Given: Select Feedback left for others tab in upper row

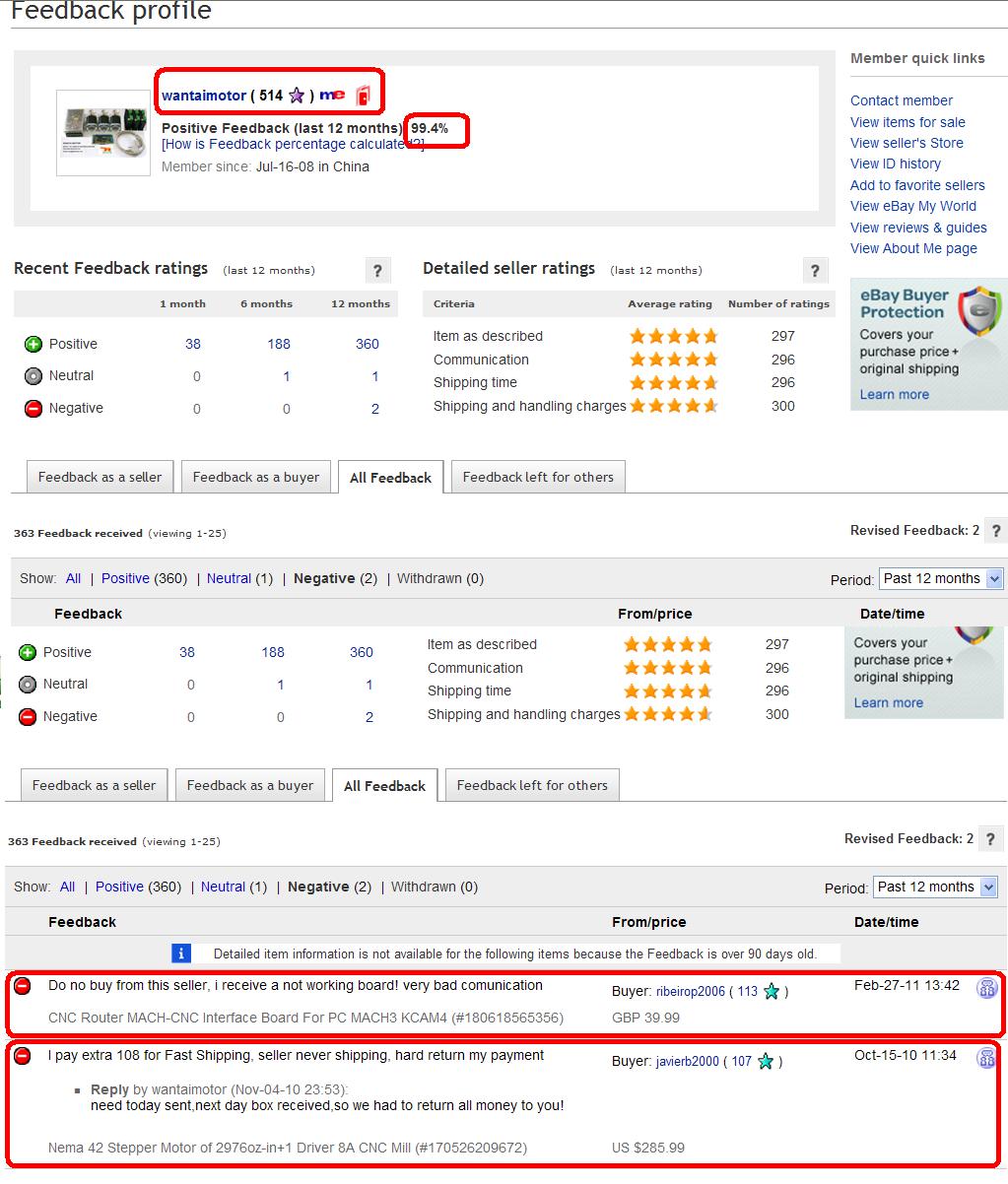Looking at the screenshot, I should coord(538,477).
